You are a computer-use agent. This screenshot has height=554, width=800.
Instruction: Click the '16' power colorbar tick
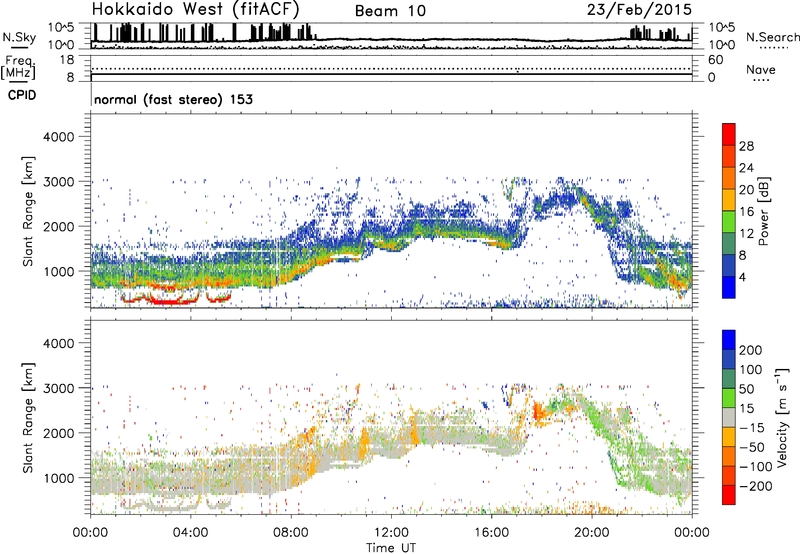click(746, 211)
